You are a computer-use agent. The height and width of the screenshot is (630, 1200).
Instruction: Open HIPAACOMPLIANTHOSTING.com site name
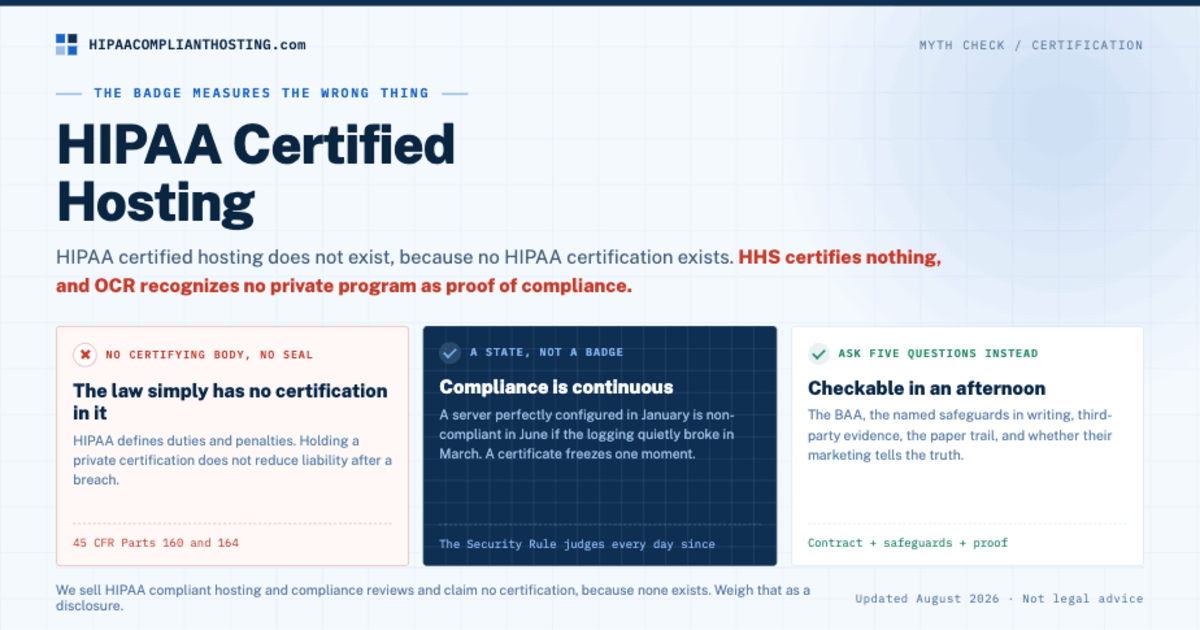[x=197, y=45]
